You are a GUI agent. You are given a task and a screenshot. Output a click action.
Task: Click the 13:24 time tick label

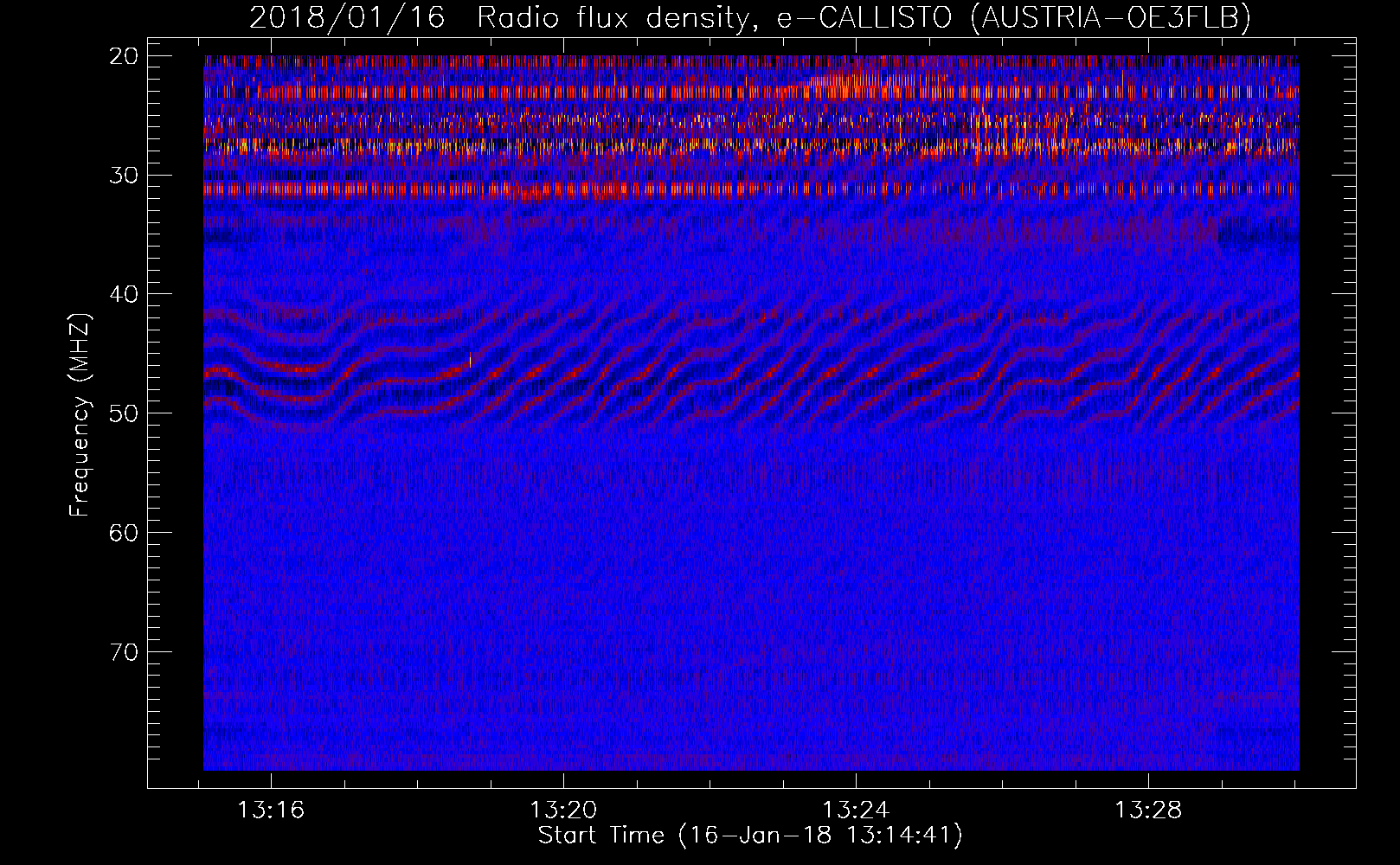click(x=856, y=811)
